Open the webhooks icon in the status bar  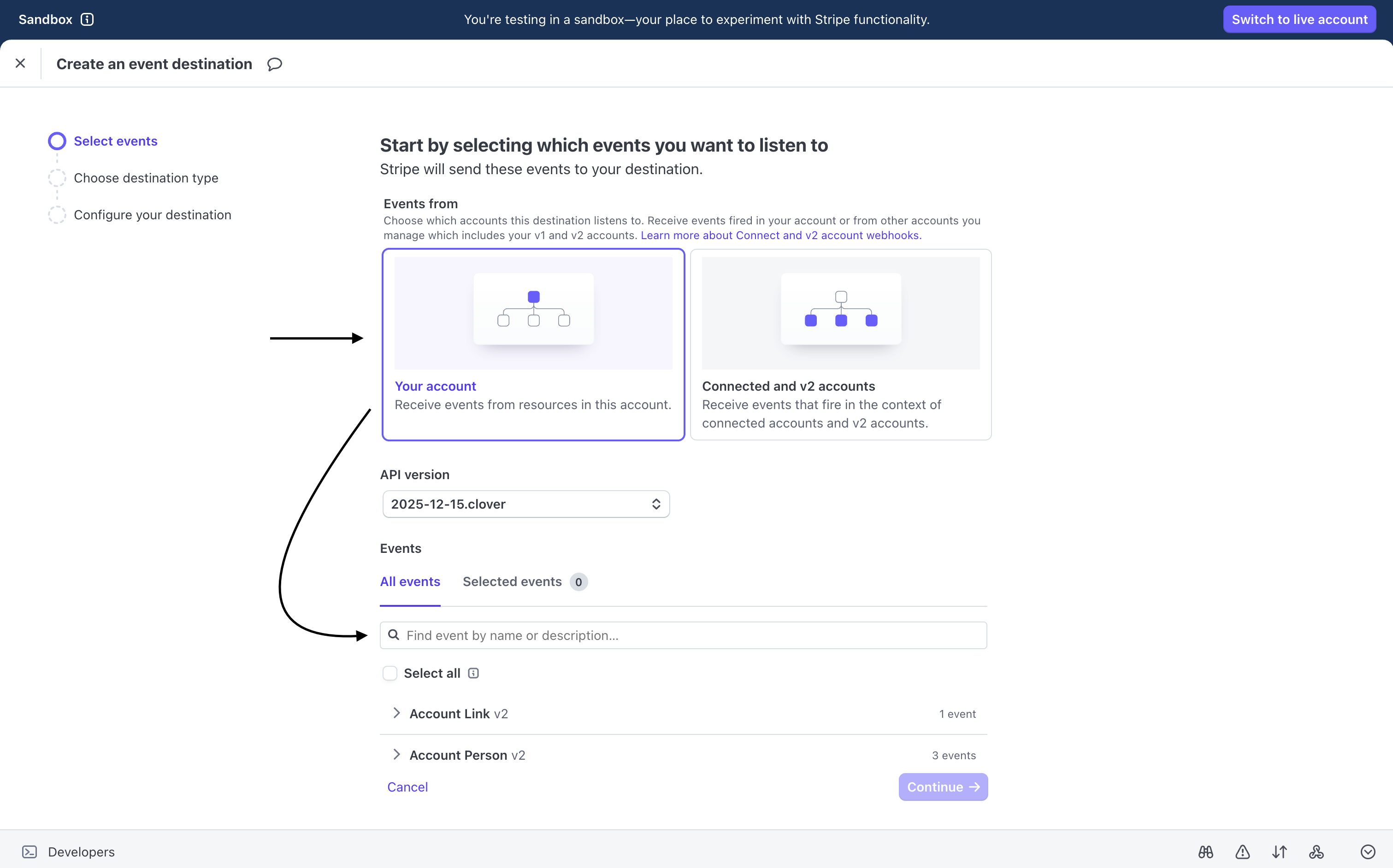pos(1316,852)
